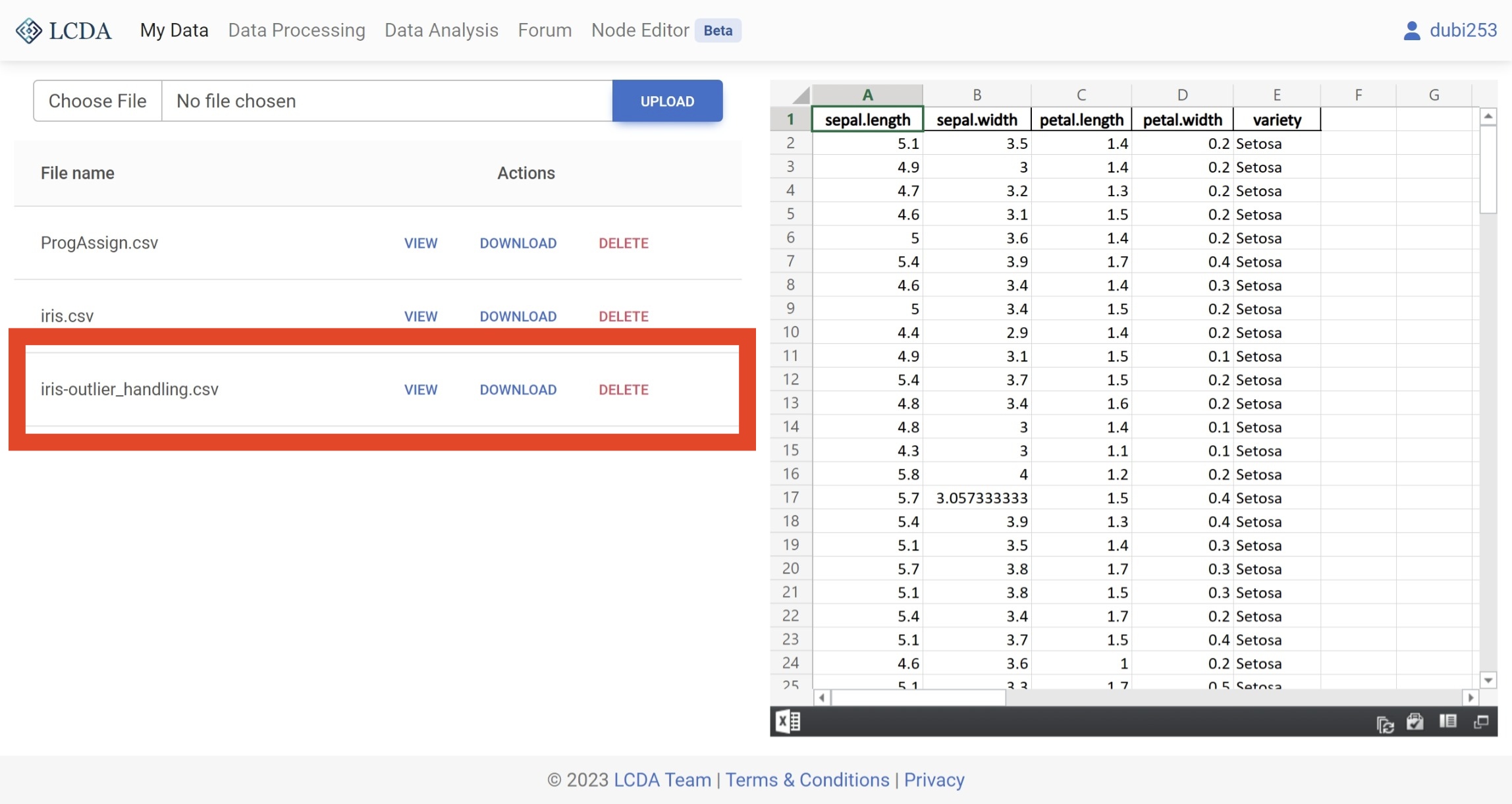View the iris-outlier_handling.csv file
Image resolution: width=1512 pixels, height=804 pixels.
(420, 390)
